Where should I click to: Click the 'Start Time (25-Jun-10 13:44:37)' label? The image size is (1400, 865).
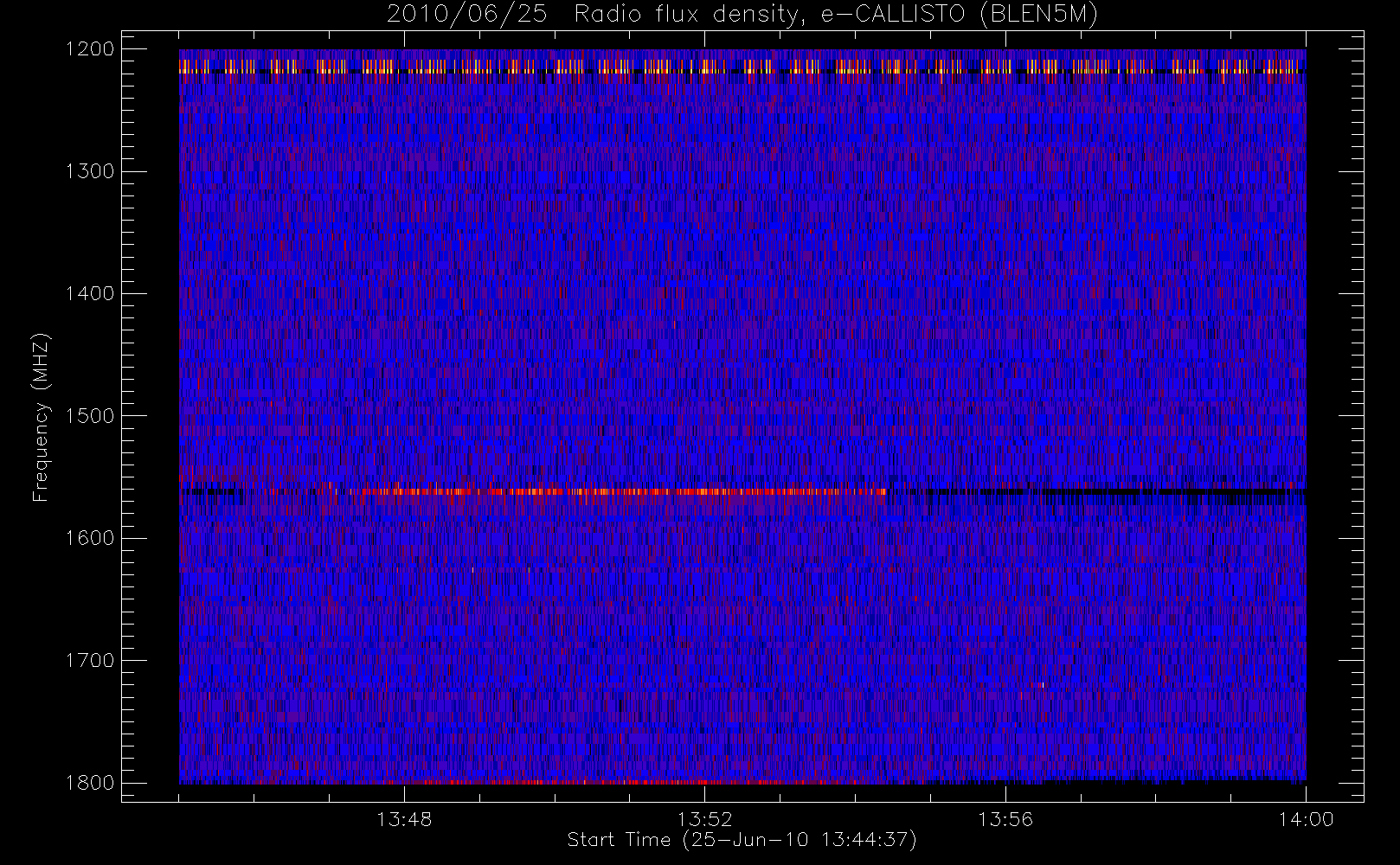coord(742,840)
